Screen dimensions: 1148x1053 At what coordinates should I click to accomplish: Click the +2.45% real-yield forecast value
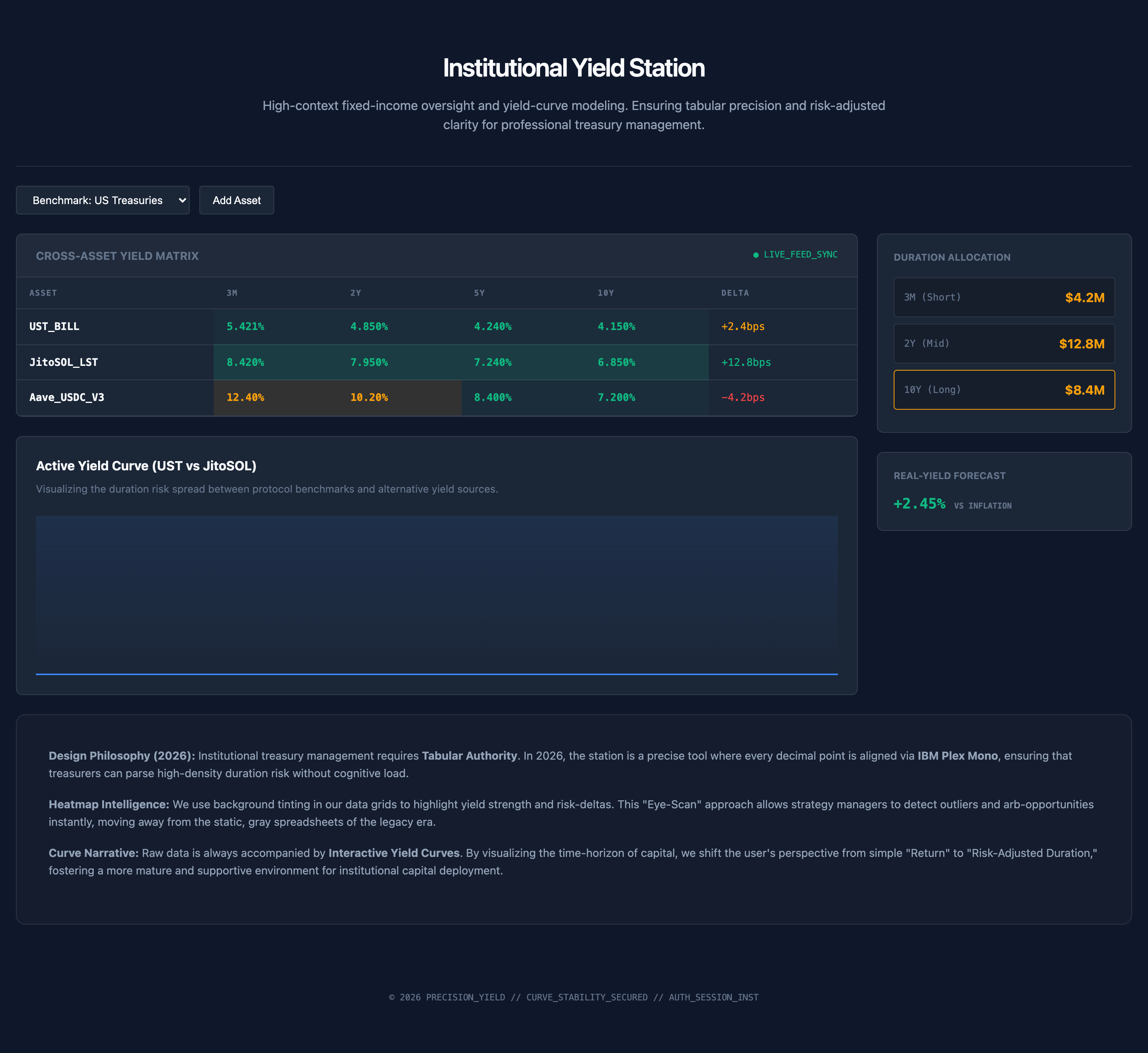click(919, 504)
